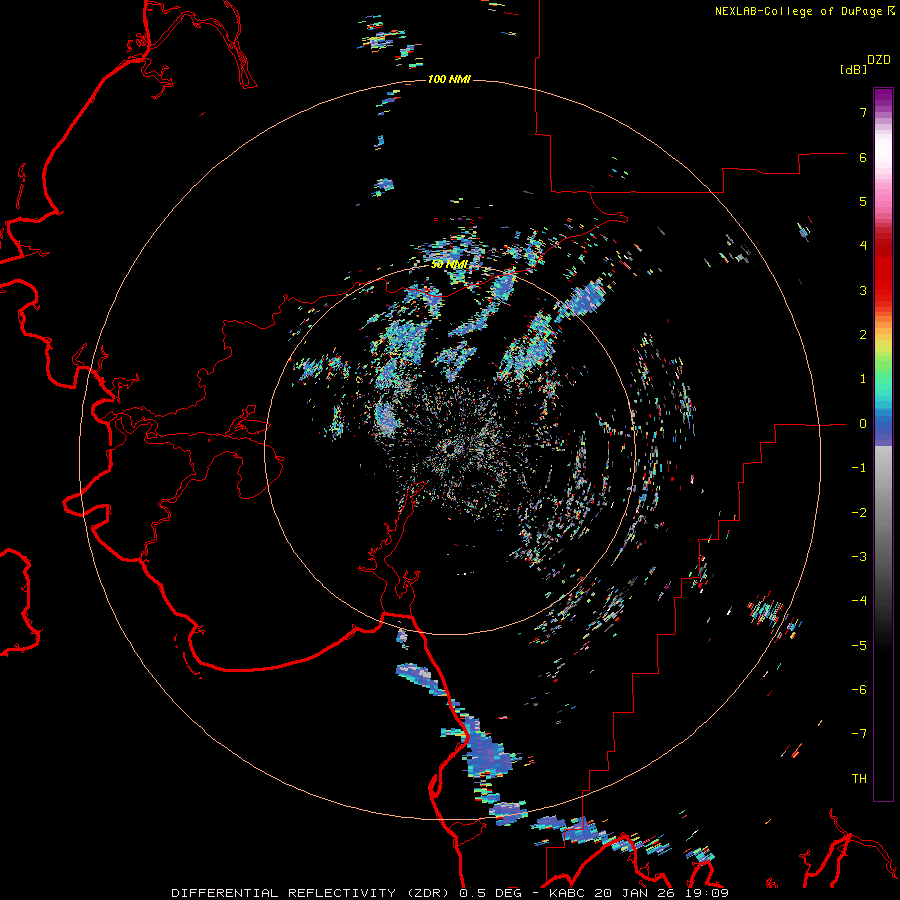The height and width of the screenshot is (900, 900).
Task: Select the 7 value on the scale
Action: pyautogui.click(x=863, y=112)
